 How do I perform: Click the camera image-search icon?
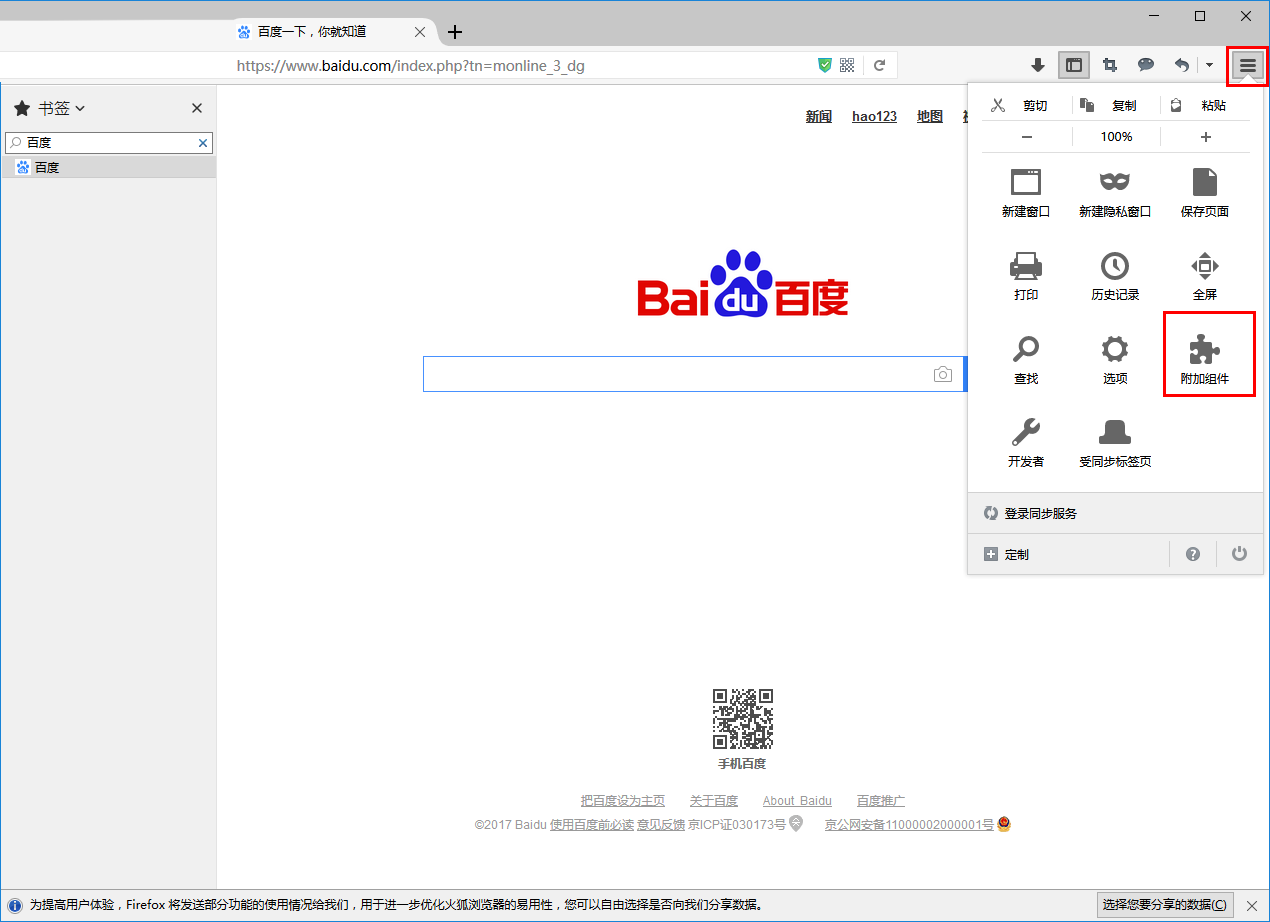coord(942,374)
